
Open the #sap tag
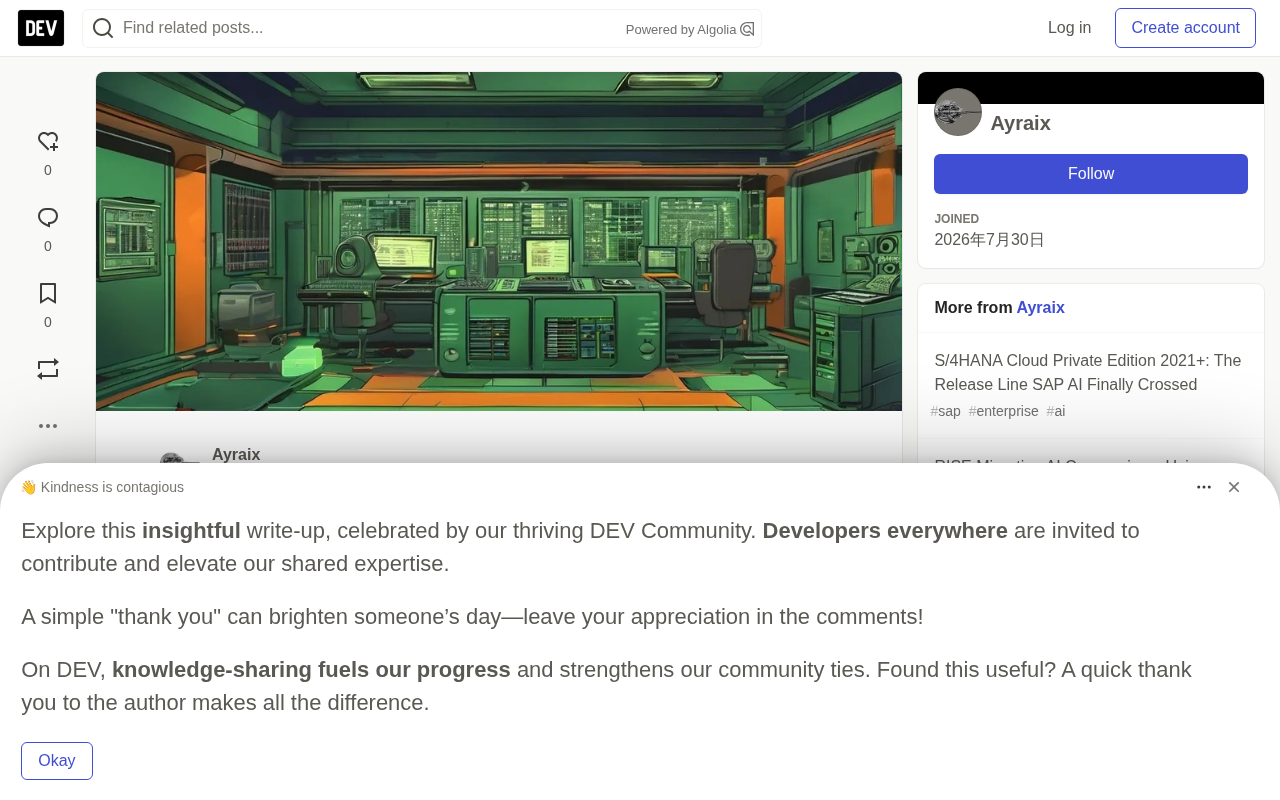(946, 411)
